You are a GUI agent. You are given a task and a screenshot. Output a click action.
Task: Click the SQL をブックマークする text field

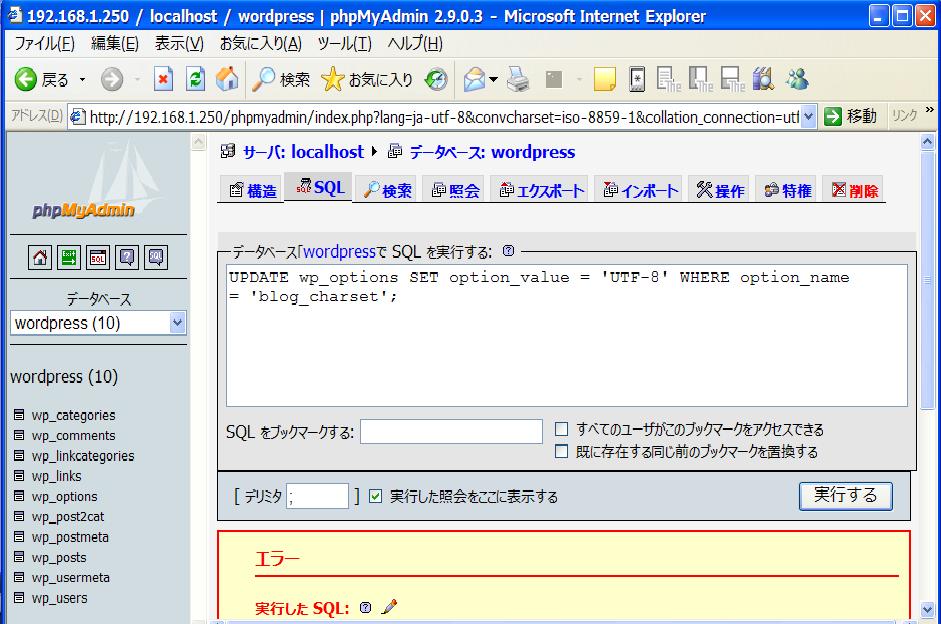(x=451, y=431)
